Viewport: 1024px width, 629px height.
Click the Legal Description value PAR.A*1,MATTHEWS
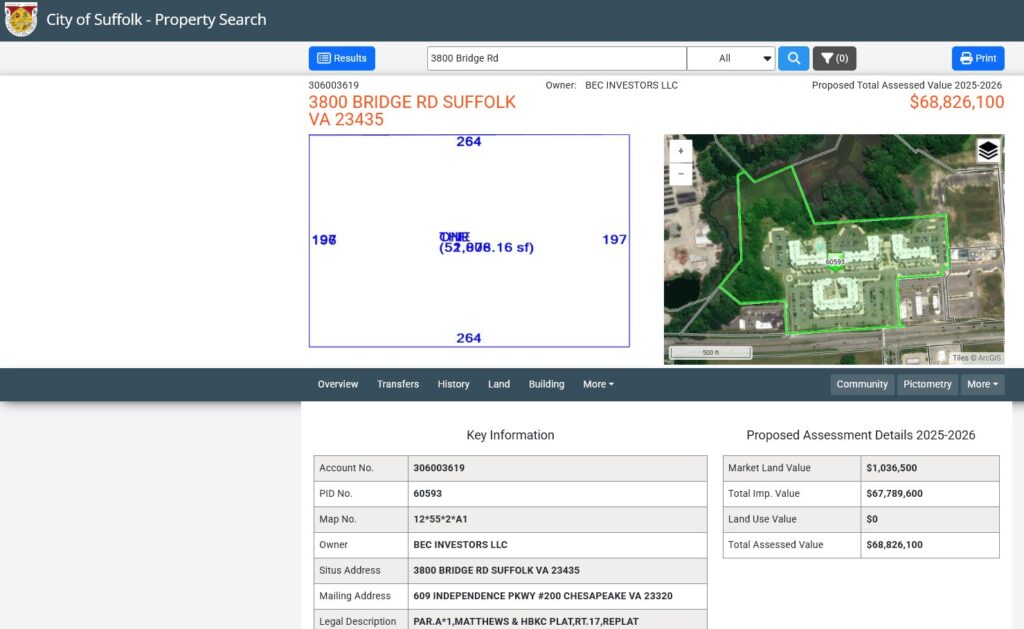coord(526,621)
